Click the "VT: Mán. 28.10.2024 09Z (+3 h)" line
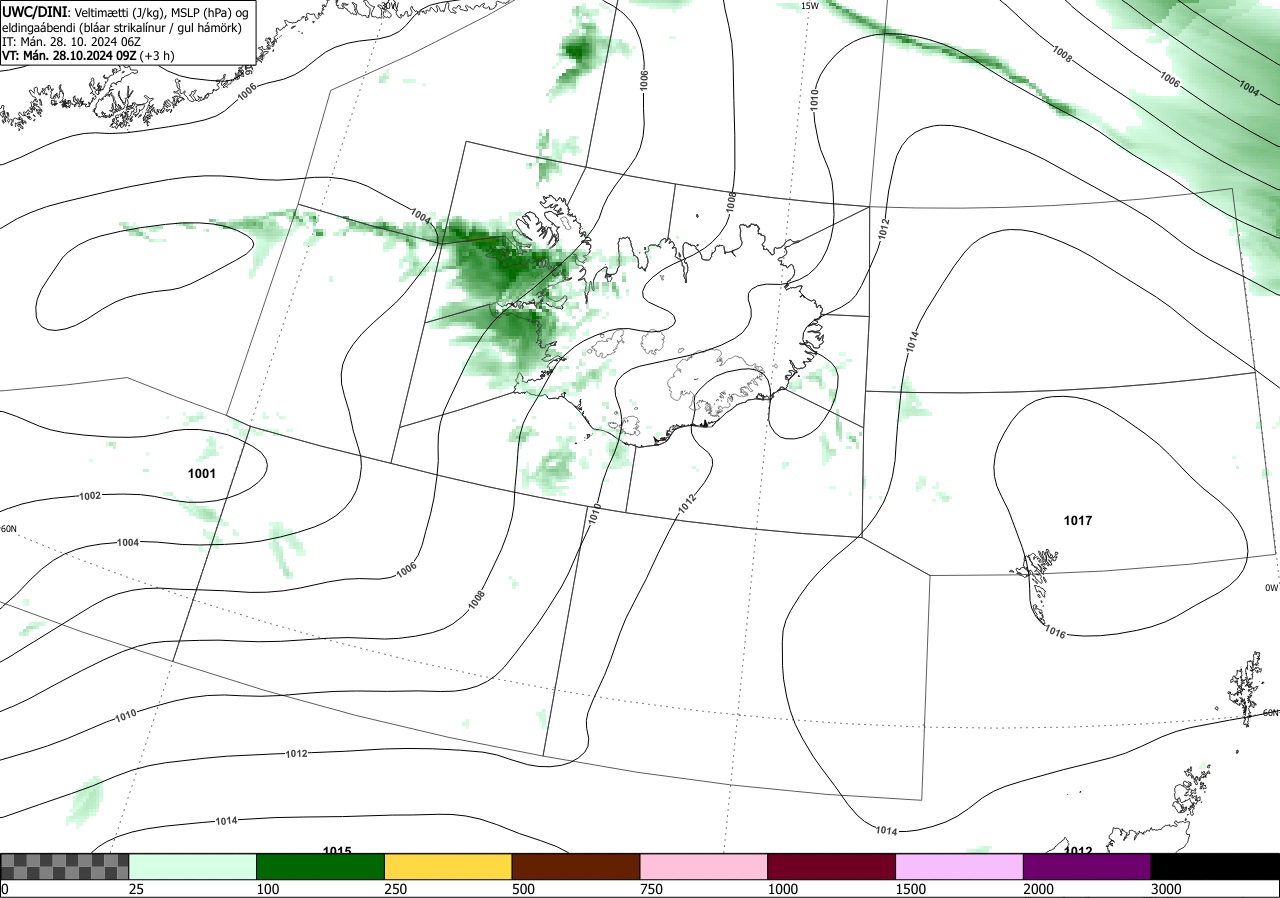The width and height of the screenshot is (1280, 898). point(88,55)
